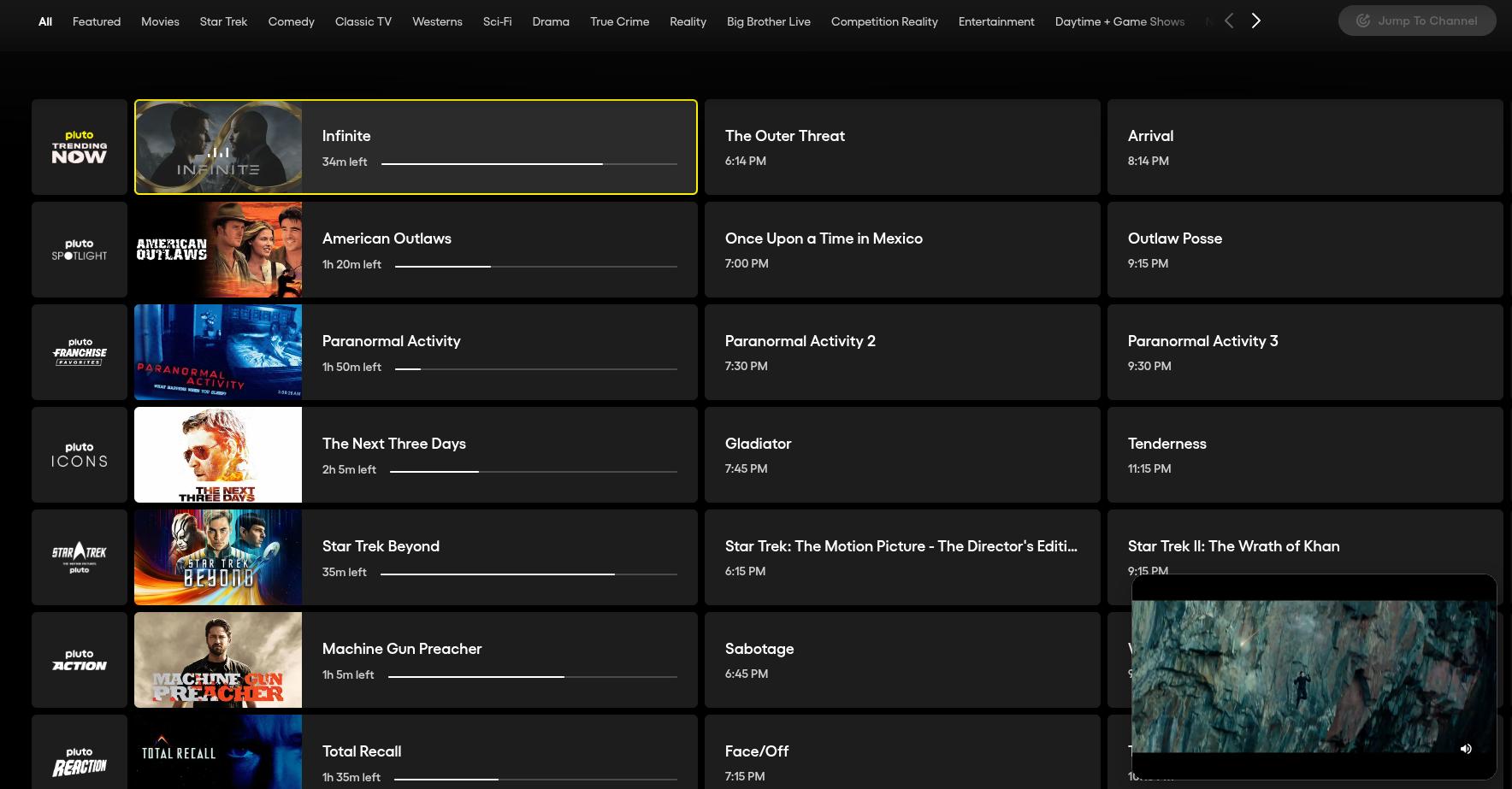Open The Outer Threat upcoming program
The width and height of the screenshot is (1512, 789).
[x=902, y=147]
